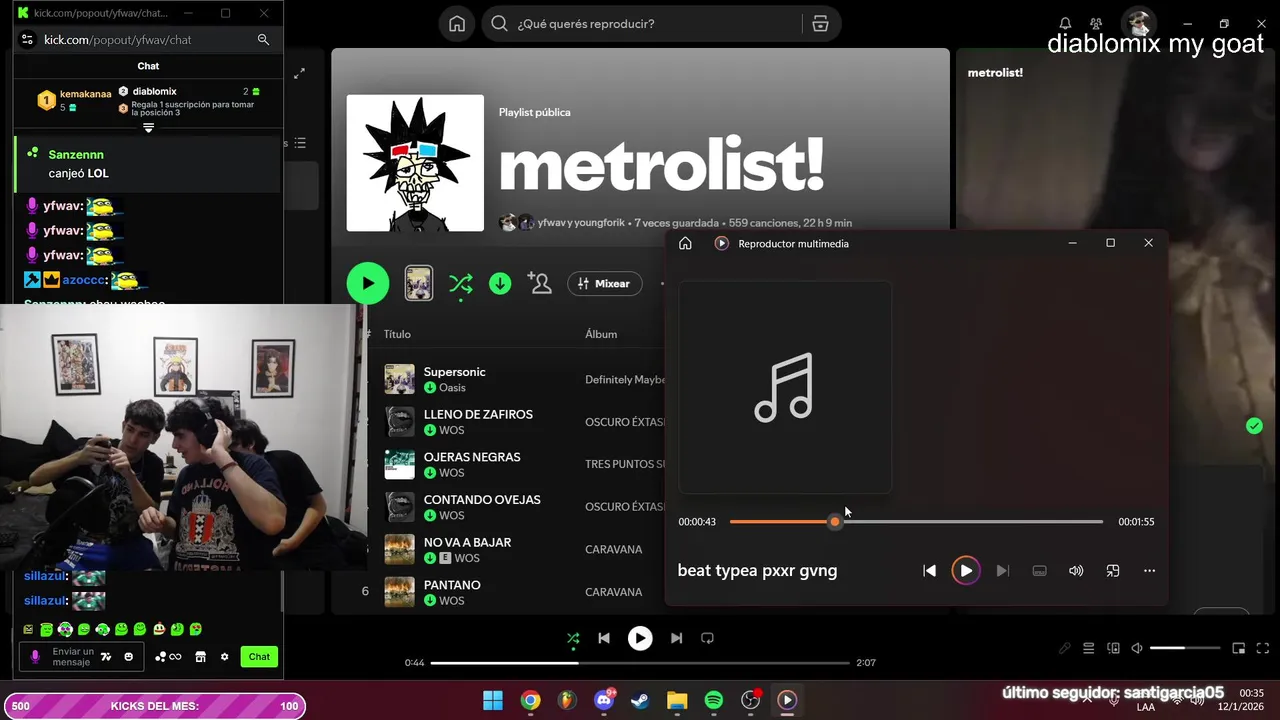Open Spotify queue icon
Image resolution: width=1280 pixels, height=720 pixels.
(1089, 648)
